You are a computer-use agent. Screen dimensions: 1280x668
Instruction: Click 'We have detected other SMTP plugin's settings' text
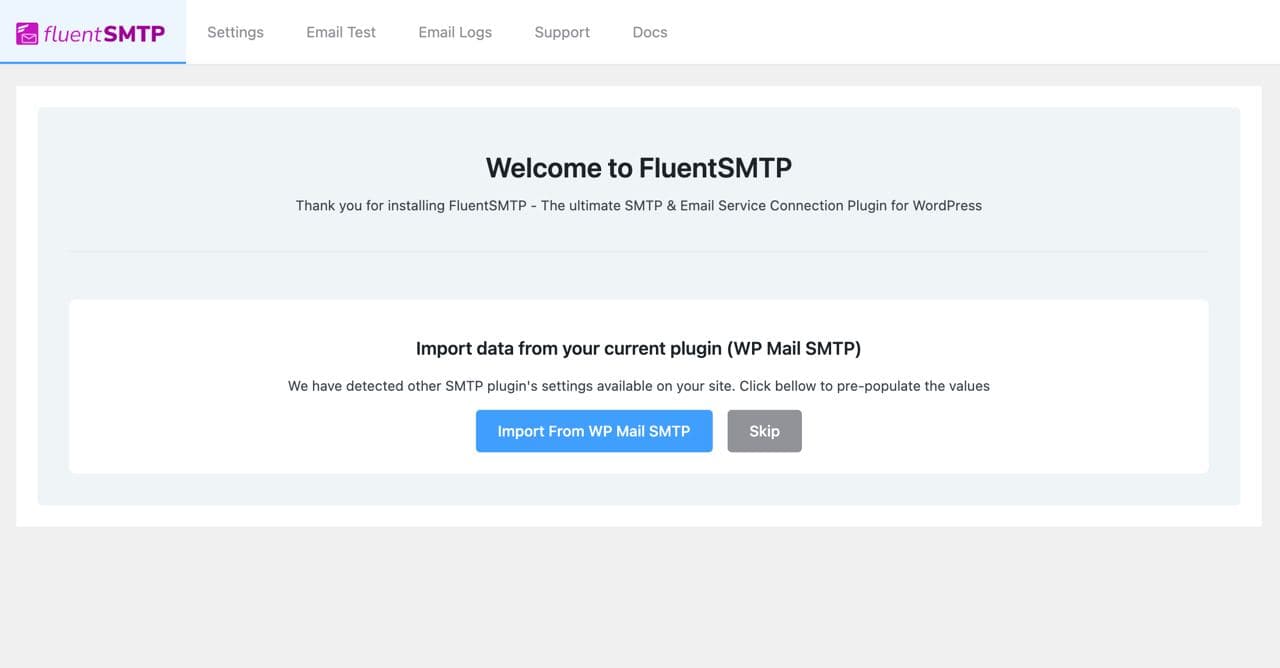pos(639,386)
